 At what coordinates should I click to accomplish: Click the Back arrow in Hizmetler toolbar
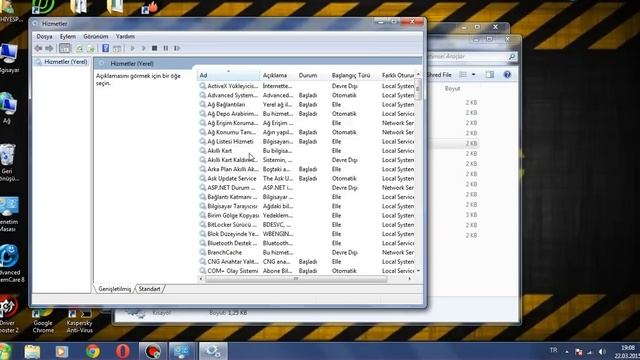coord(38,48)
